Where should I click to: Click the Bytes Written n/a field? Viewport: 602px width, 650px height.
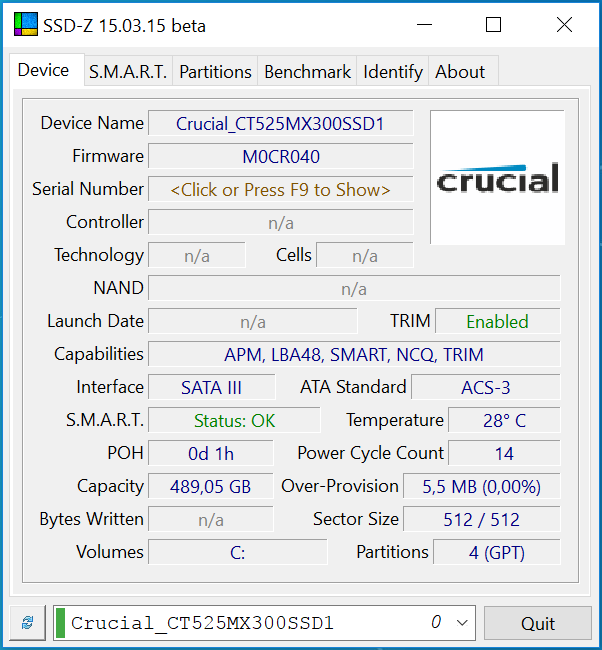(211, 519)
